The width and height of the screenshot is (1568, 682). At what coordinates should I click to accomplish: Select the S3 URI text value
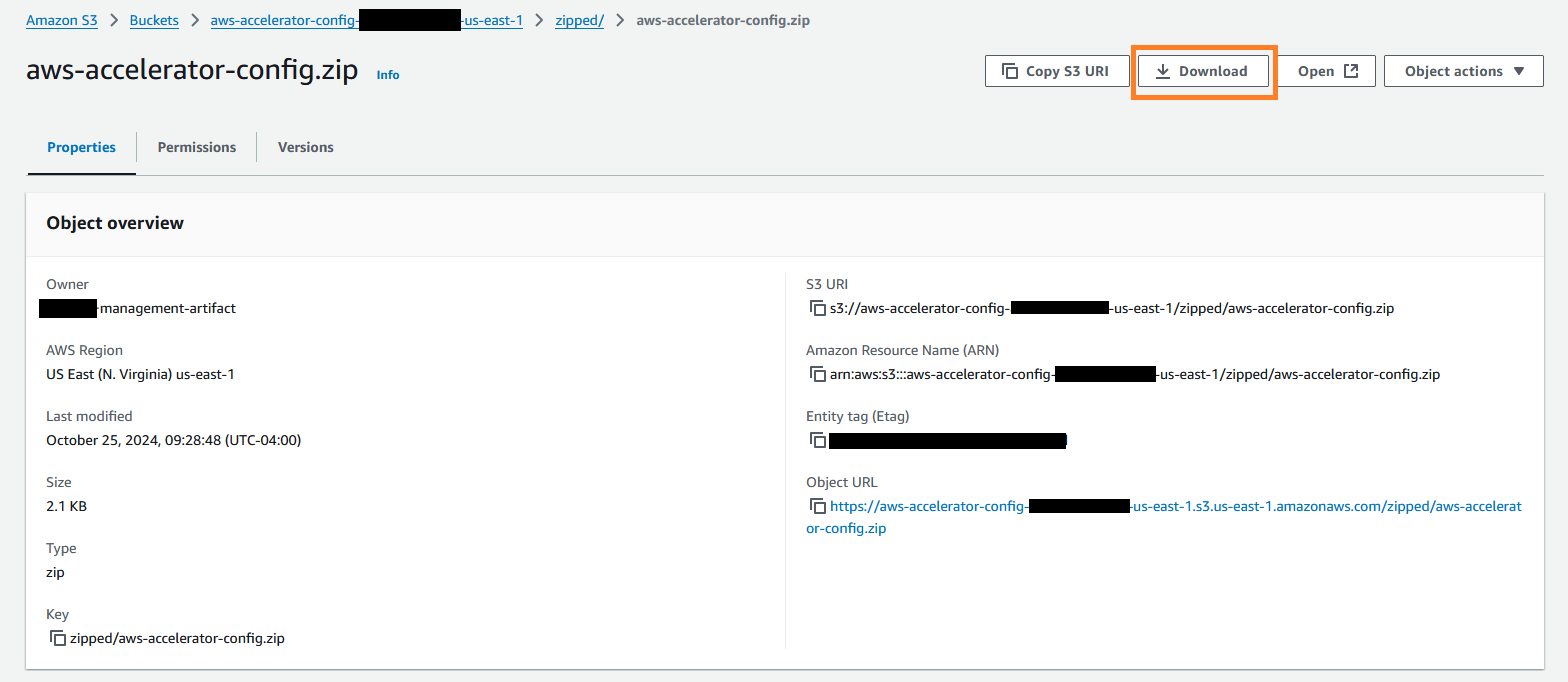coord(1112,308)
